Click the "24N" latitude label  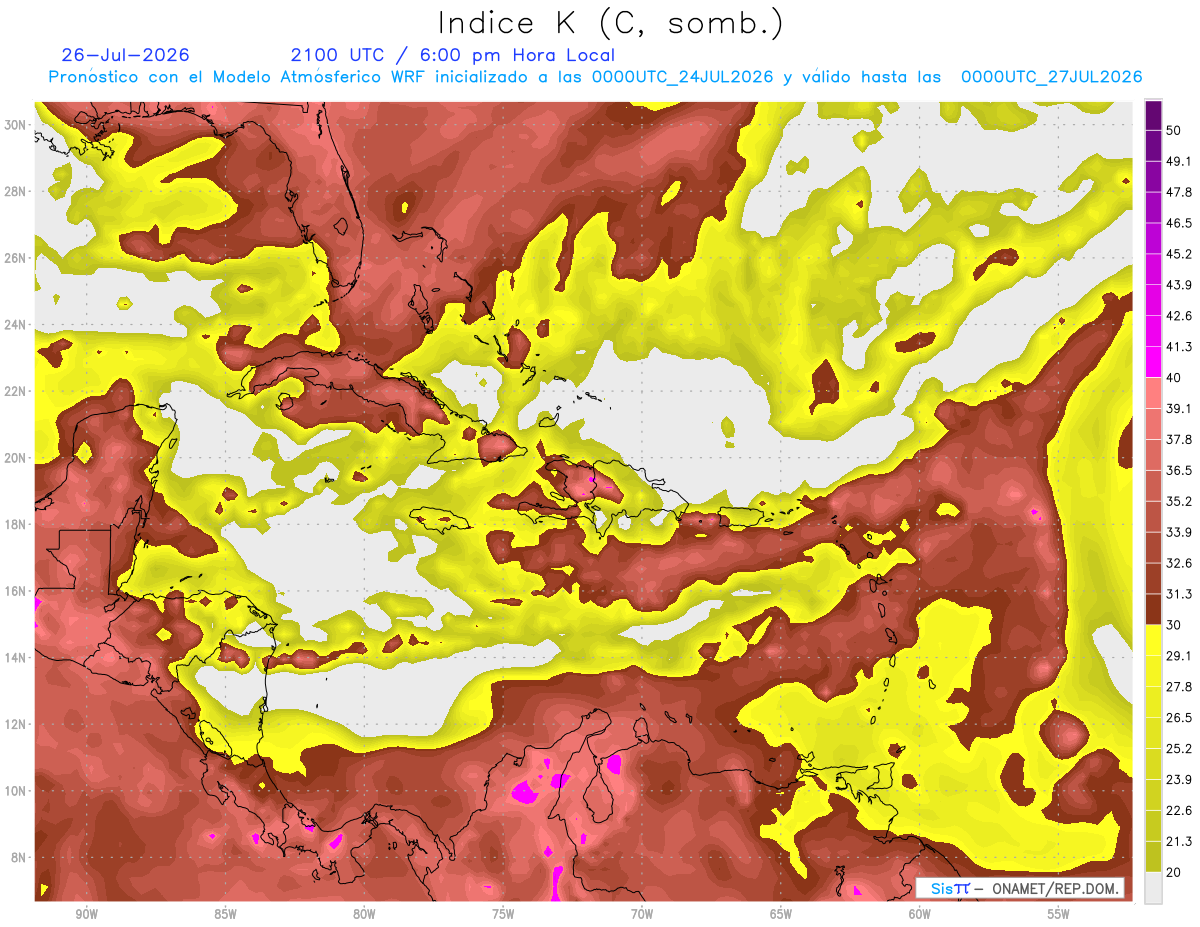point(16,325)
